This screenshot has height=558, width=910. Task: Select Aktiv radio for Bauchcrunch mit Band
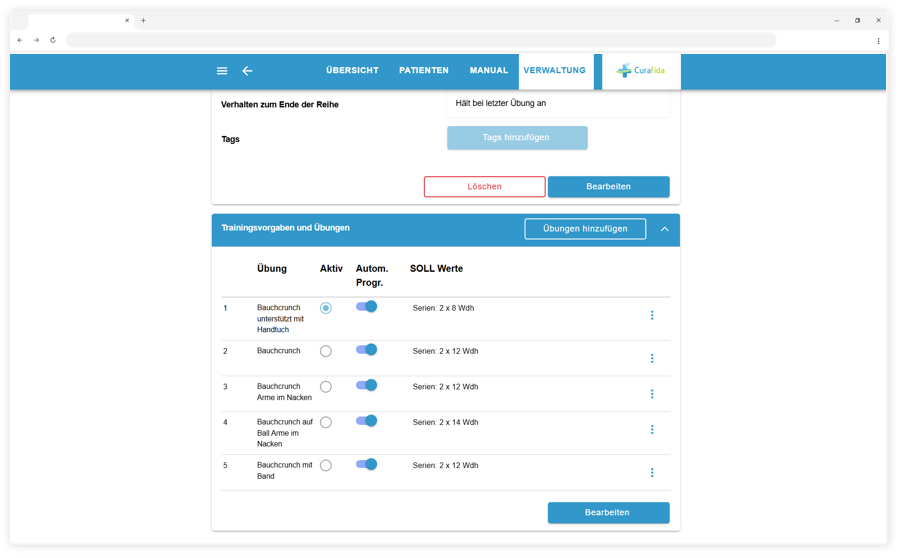tap(326, 466)
